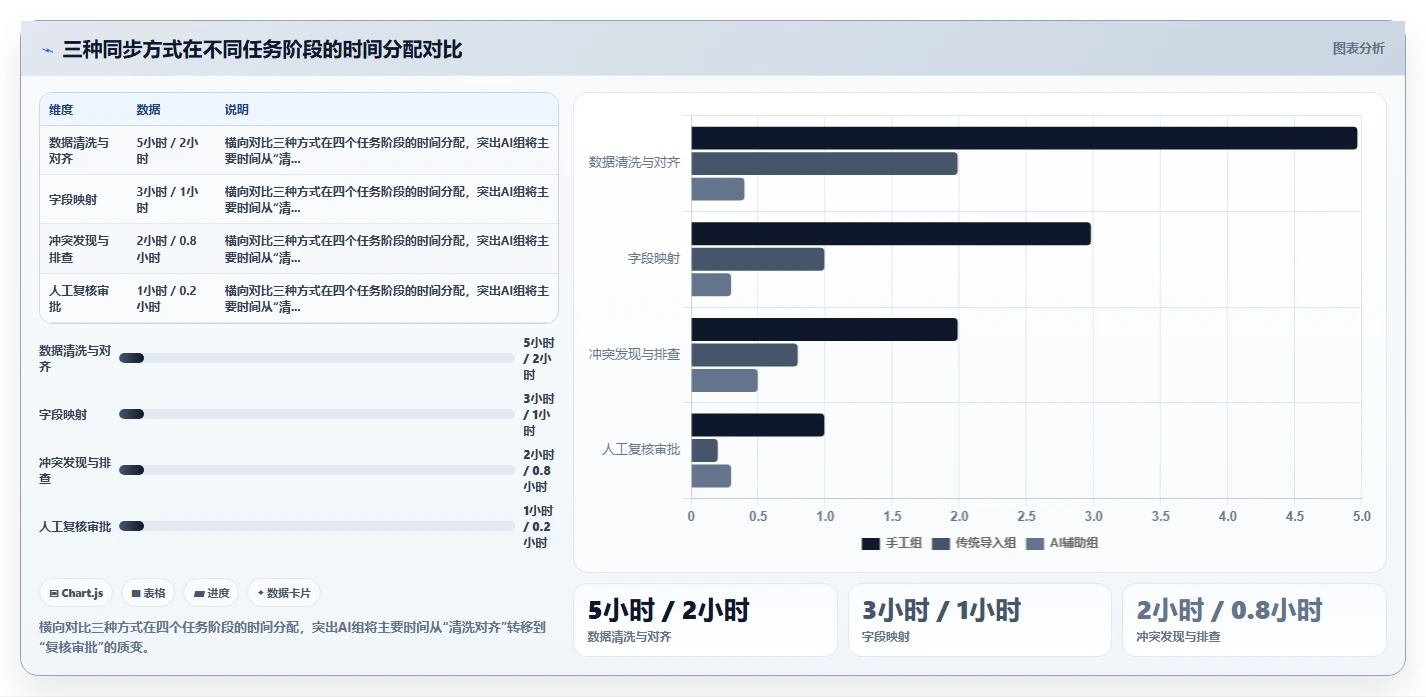The width and height of the screenshot is (1426, 697).
Task: Click the lightning icon beside the title
Action: 47,50
